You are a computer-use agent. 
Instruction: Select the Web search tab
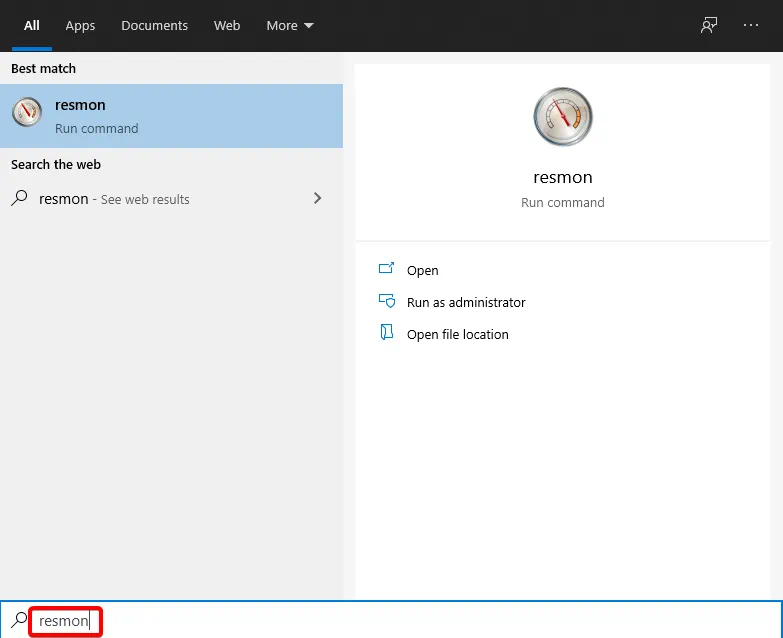227,25
